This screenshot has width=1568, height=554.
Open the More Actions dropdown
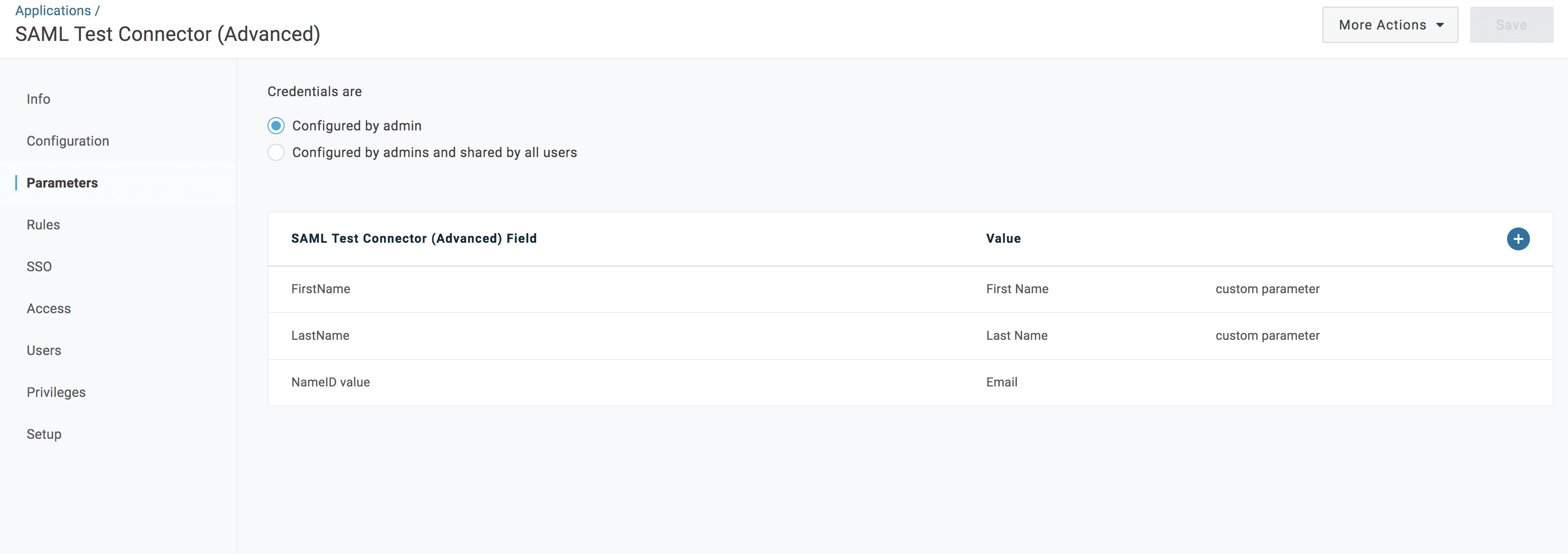tap(1389, 25)
